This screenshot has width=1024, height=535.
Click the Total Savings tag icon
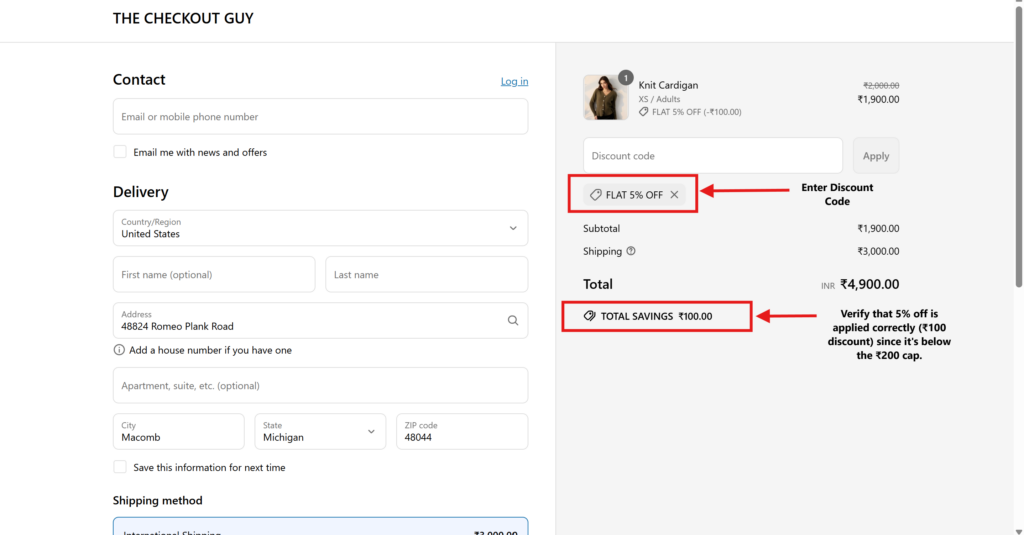(x=590, y=316)
